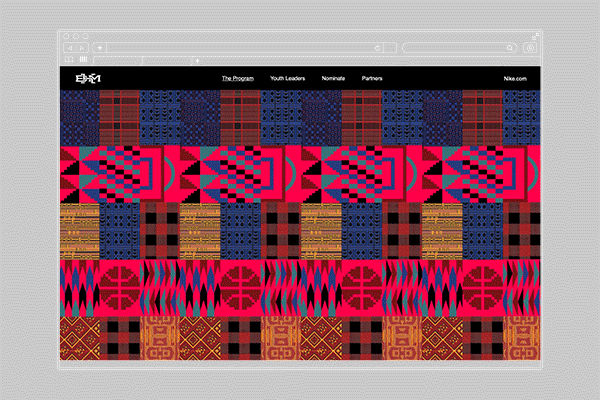Screen dimensions: 600x400
Task: Open The Program nav item
Action: coord(238,78)
